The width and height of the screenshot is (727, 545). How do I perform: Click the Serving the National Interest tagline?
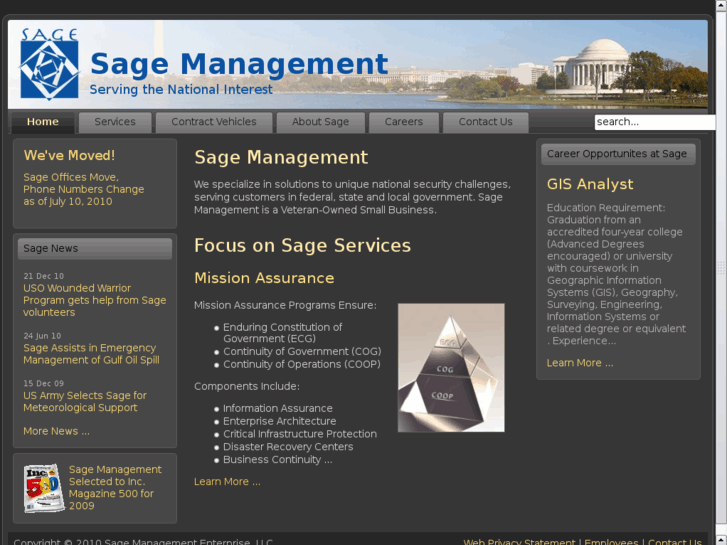pos(181,90)
